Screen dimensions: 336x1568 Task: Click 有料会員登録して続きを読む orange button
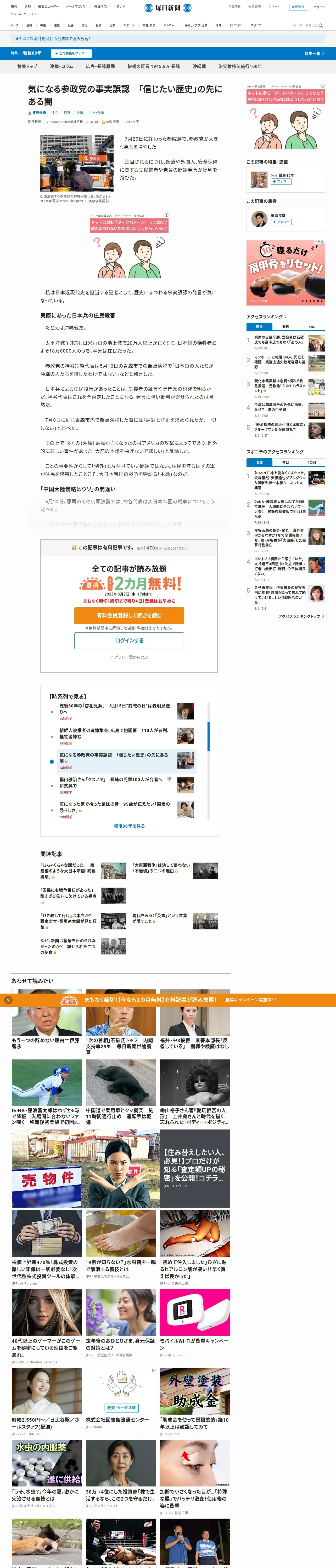tap(129, 615)
